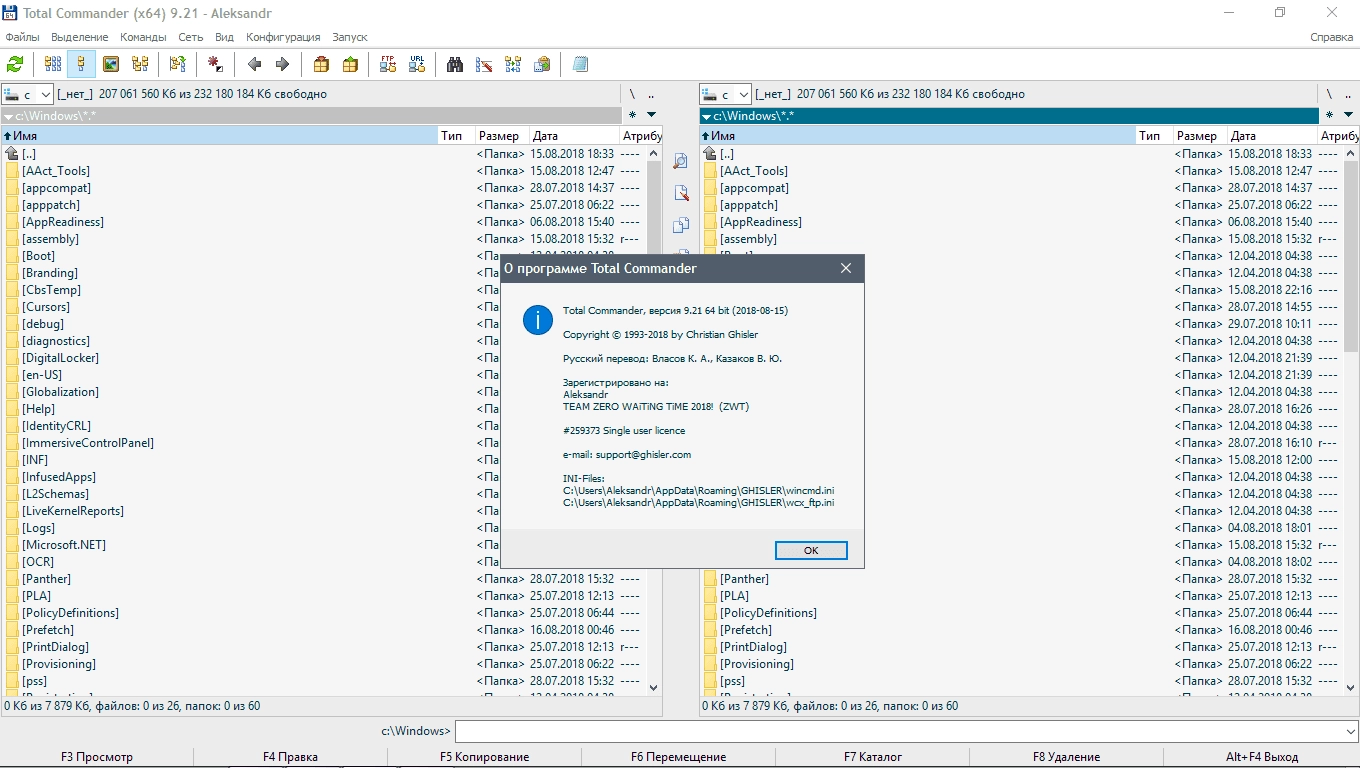The image size is (1360, 768).
Task: Click folder tree icon with green arrow
Action: 178,64
